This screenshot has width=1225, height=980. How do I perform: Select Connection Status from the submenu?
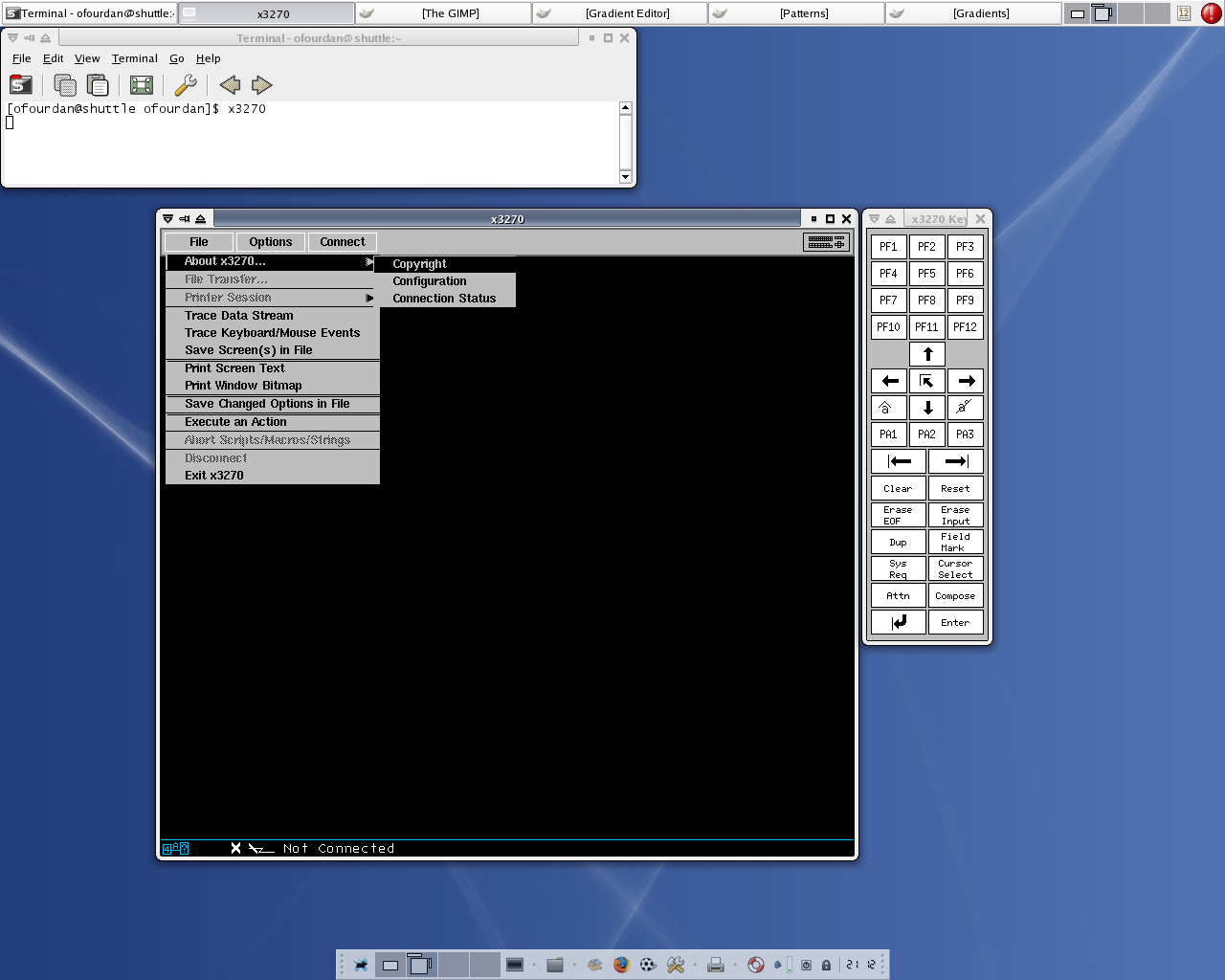point(444,299)
